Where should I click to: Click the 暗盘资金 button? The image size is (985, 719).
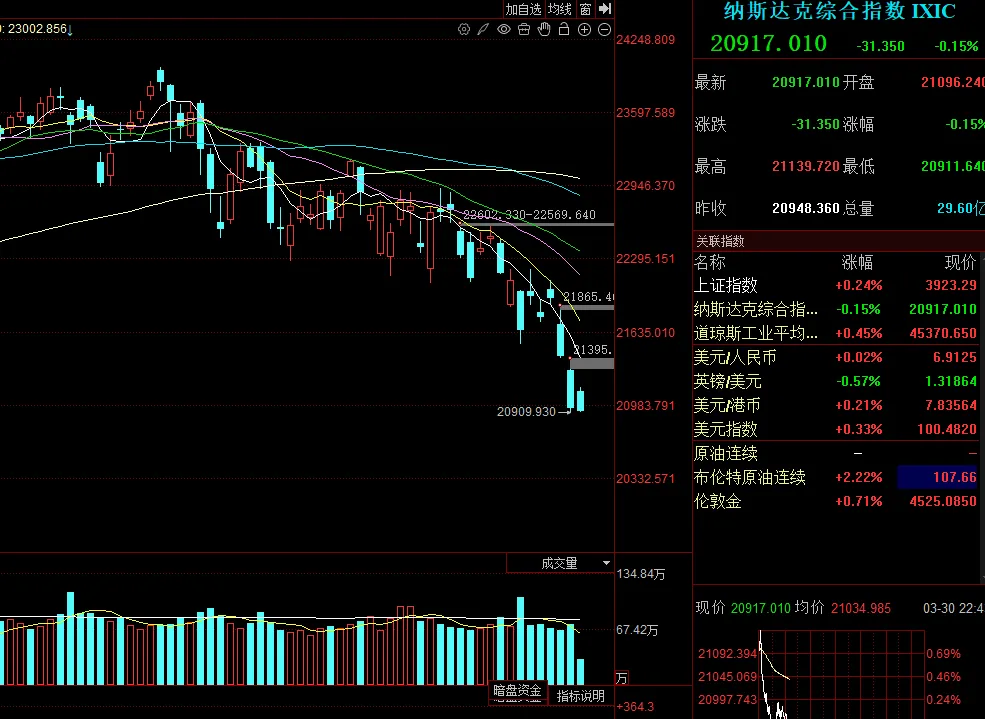pos(517,691)
